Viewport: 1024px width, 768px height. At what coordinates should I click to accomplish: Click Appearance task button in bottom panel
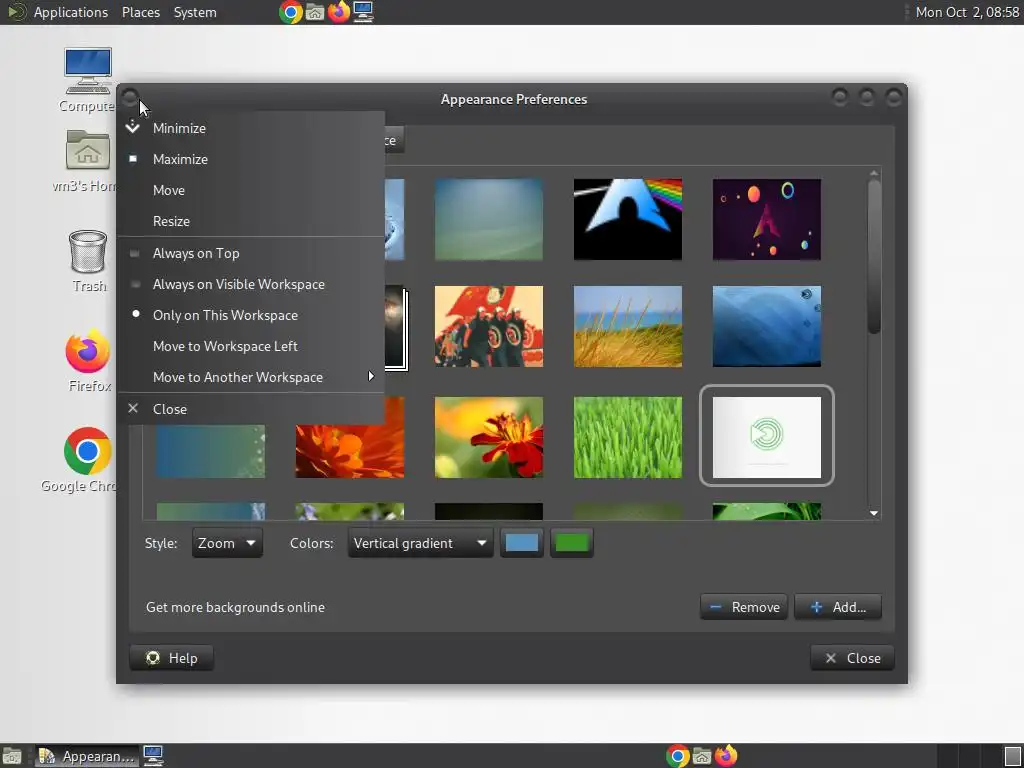click(87, 756)
